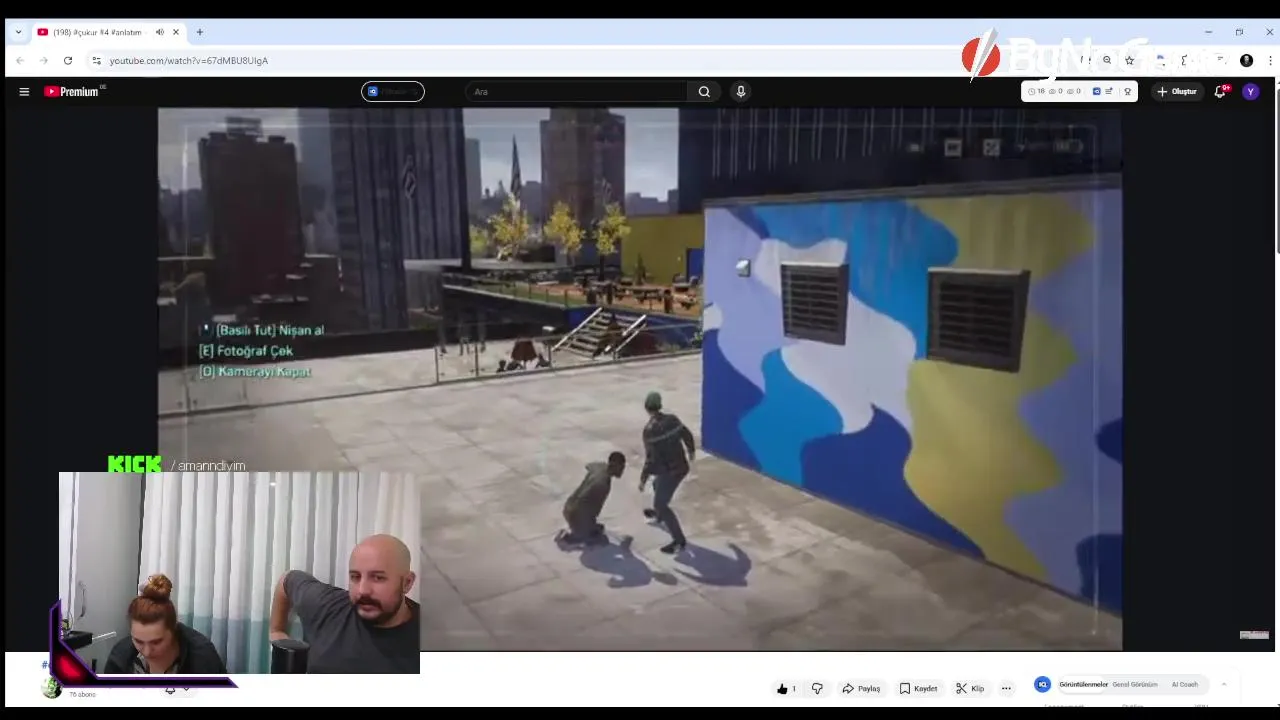1280x720 pixels.
Task: Open the AI Coach tab
Action: (1185, 685)
